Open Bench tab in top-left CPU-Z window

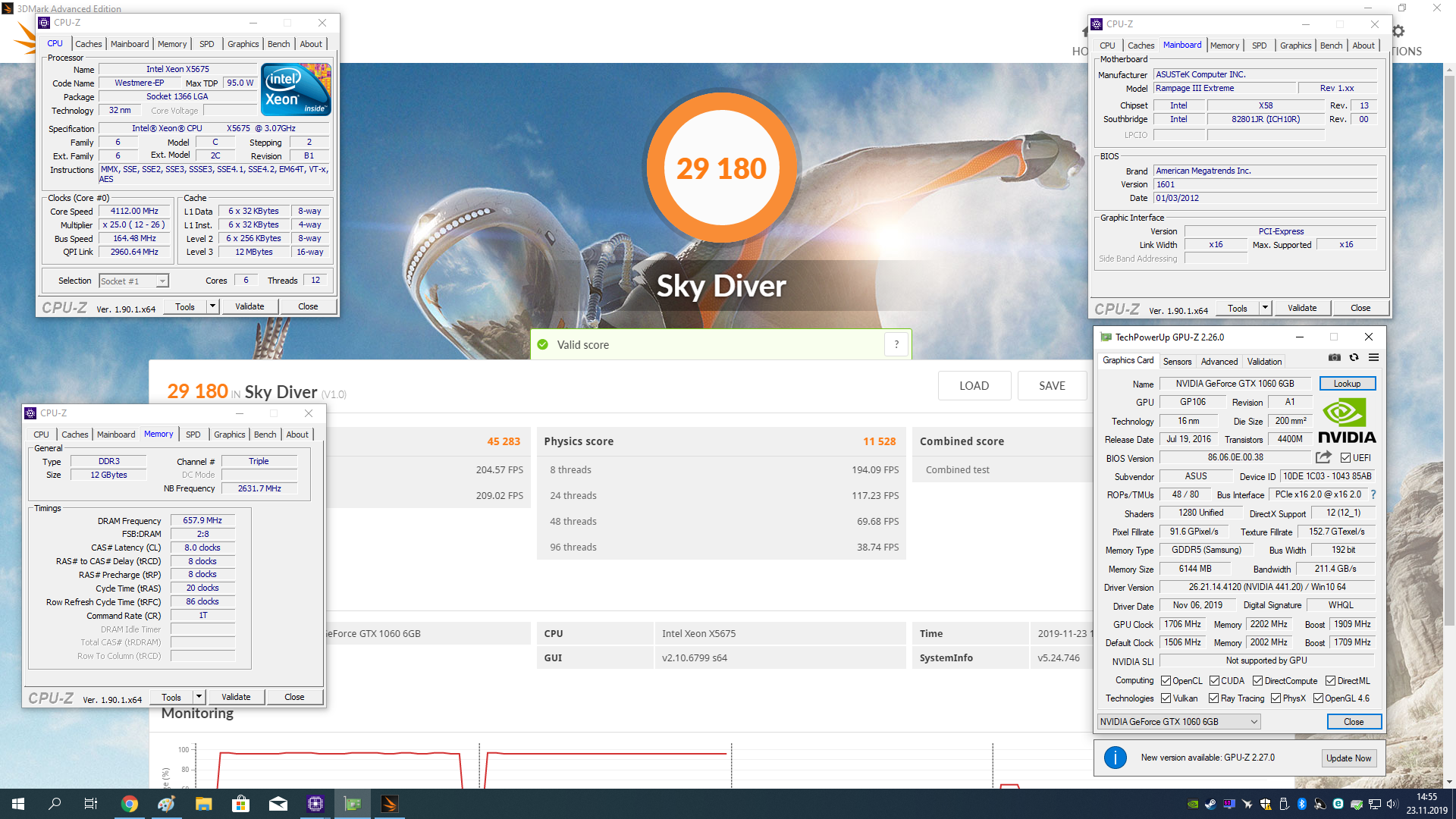pyautogui.click(x=279, y=44)
